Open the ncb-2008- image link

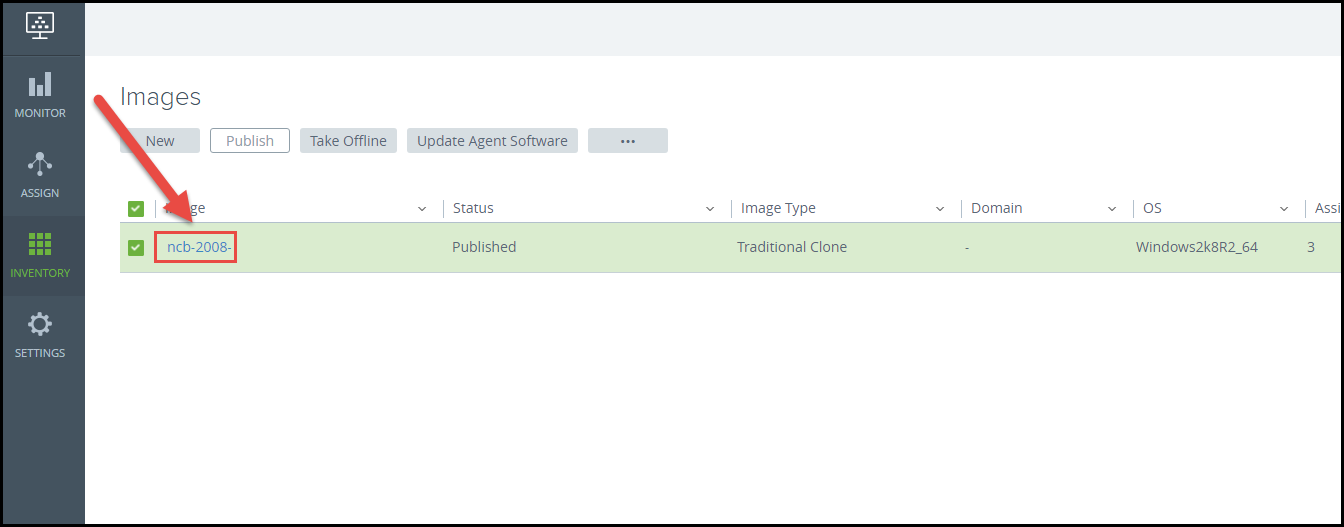(198, 247)
